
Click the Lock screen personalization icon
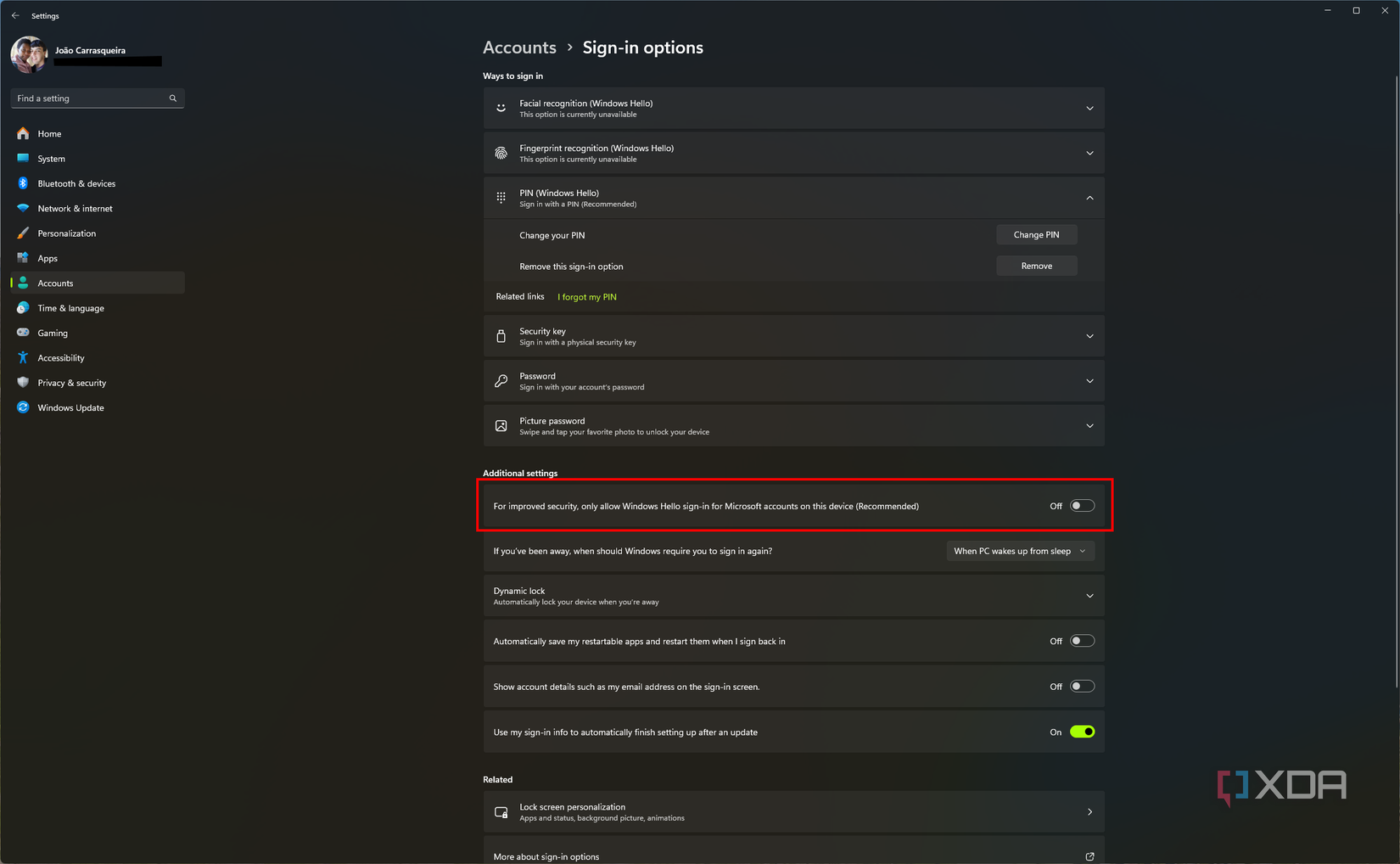tap(501, 812)
